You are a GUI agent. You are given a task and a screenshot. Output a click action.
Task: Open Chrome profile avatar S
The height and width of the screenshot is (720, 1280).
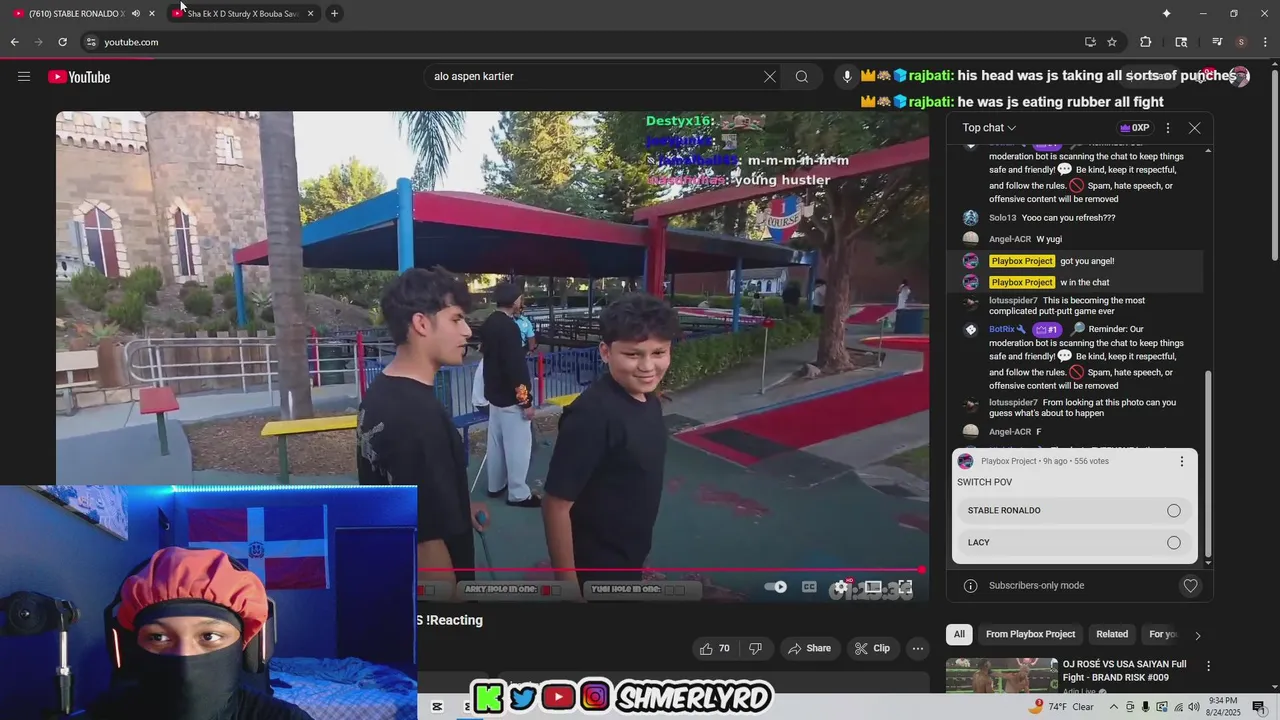point(1241,42)
